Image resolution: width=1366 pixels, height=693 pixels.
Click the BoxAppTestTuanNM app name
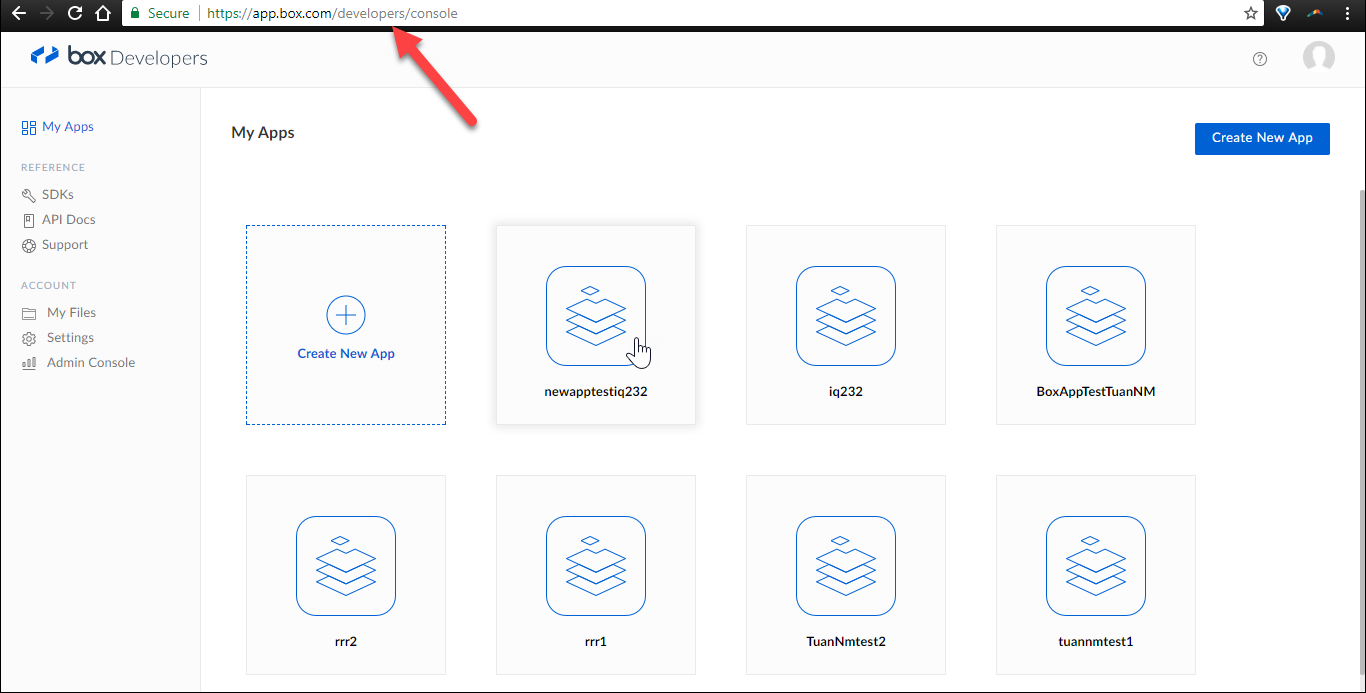(1096, 392)
